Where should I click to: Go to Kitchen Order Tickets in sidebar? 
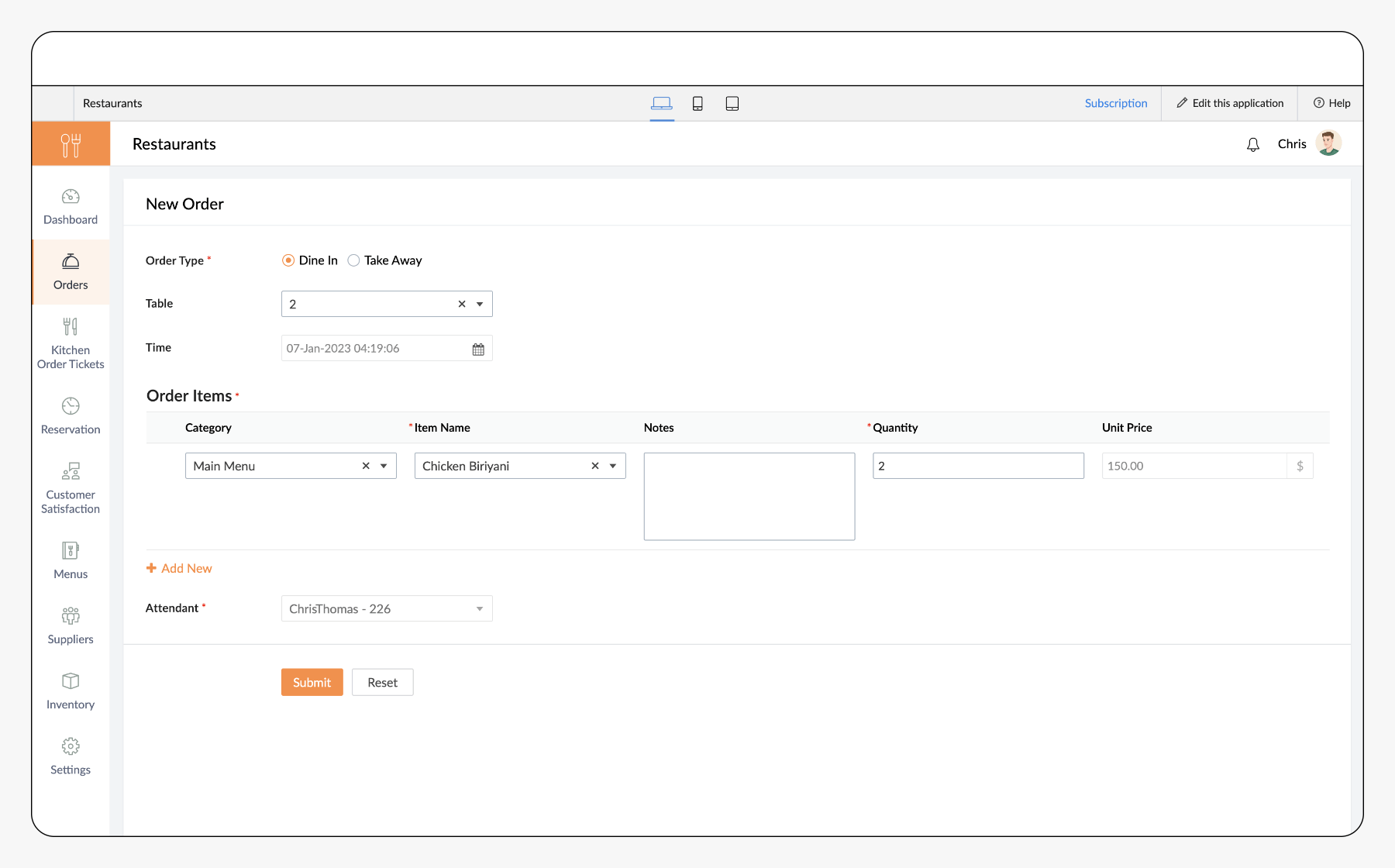[71, 343]
